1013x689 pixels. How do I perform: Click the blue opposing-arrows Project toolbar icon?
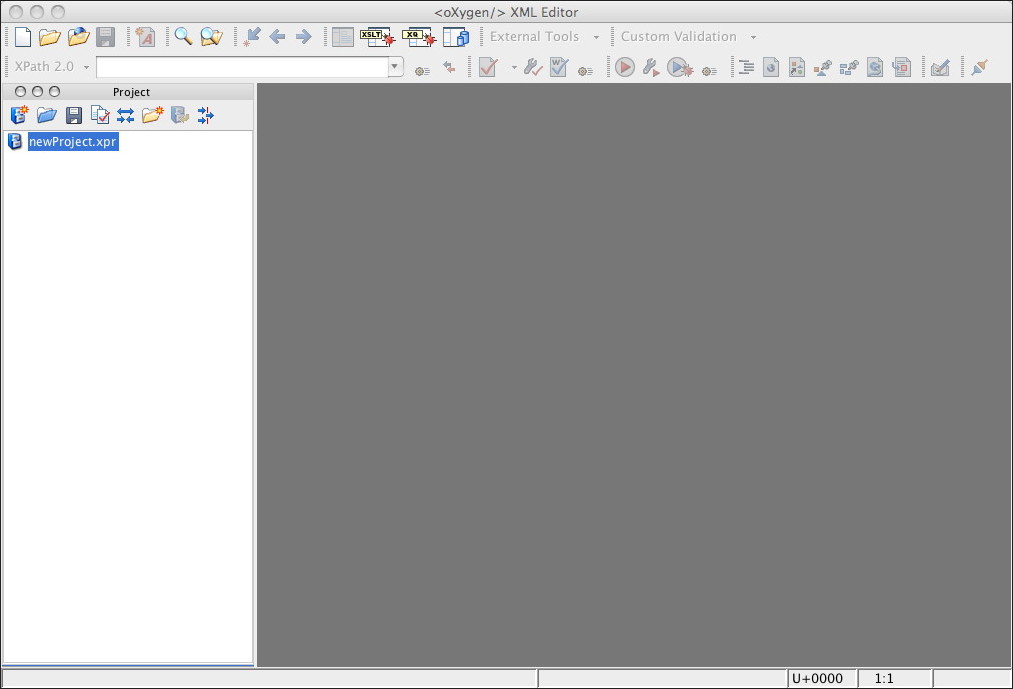coord(125,116)
